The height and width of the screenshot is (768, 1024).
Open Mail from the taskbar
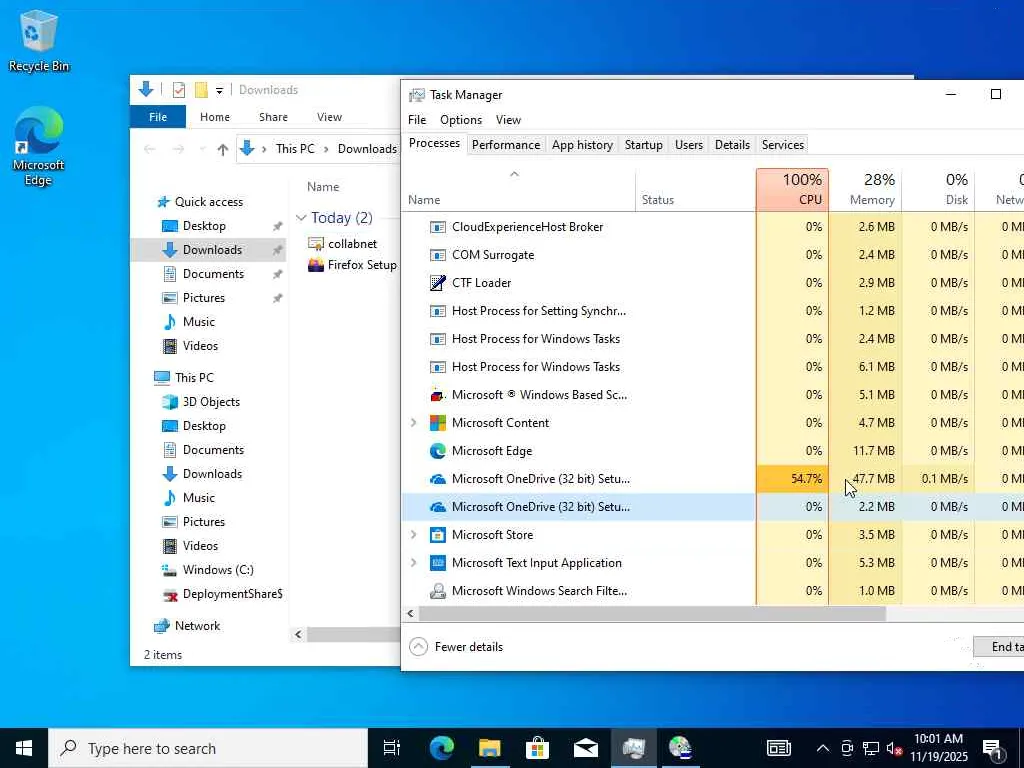tap(586, 748)
